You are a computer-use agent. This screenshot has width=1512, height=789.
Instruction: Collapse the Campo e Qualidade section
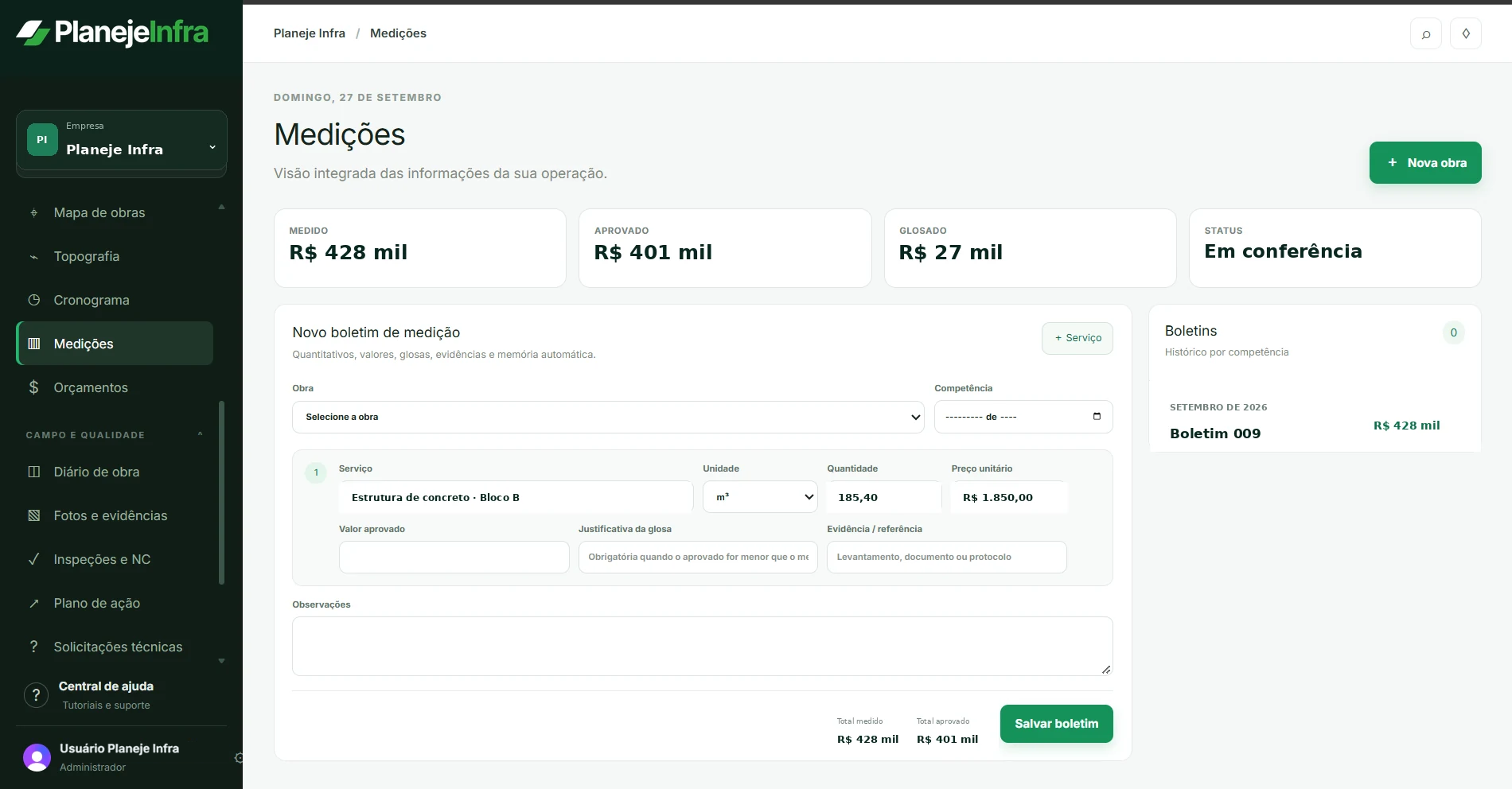point(201,434)
